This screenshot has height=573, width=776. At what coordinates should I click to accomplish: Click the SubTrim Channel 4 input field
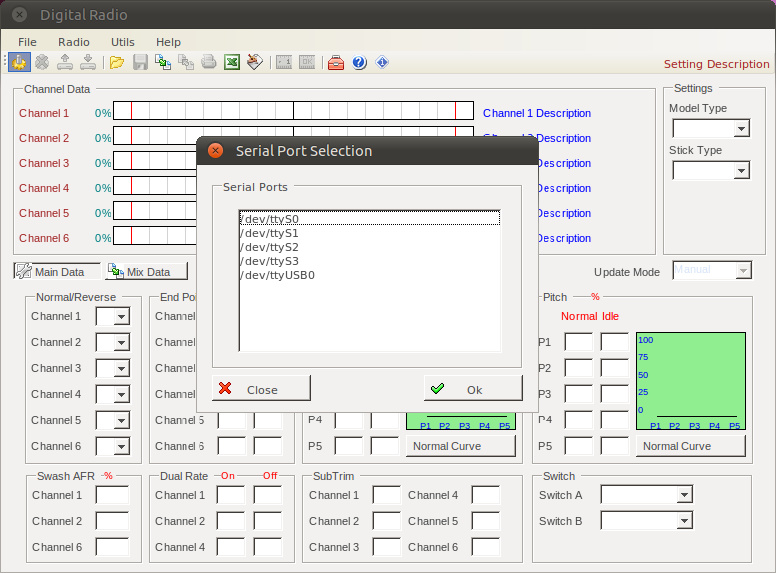(485, 495)
